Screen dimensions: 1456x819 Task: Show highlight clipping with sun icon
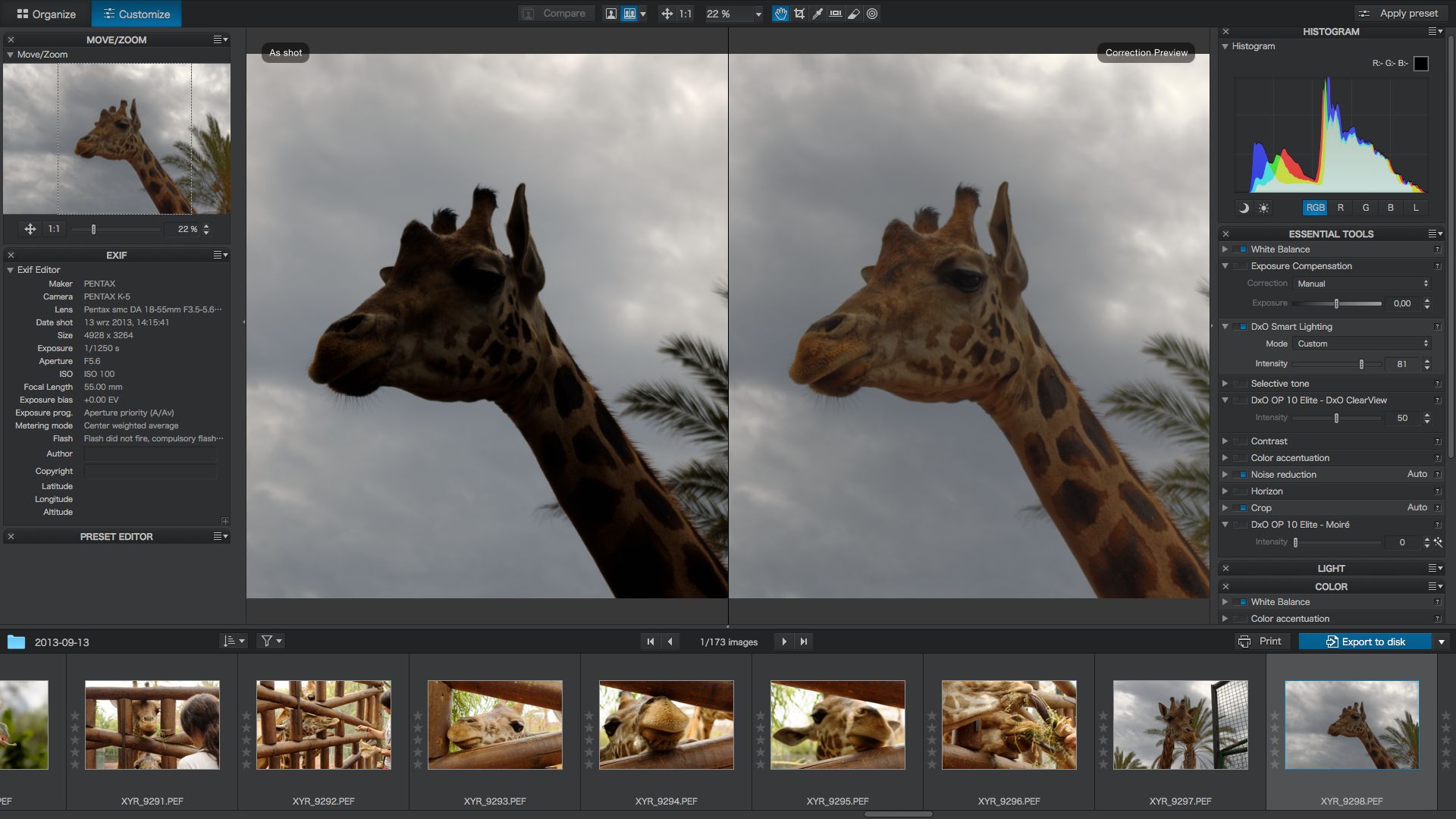coord(1263,208)
